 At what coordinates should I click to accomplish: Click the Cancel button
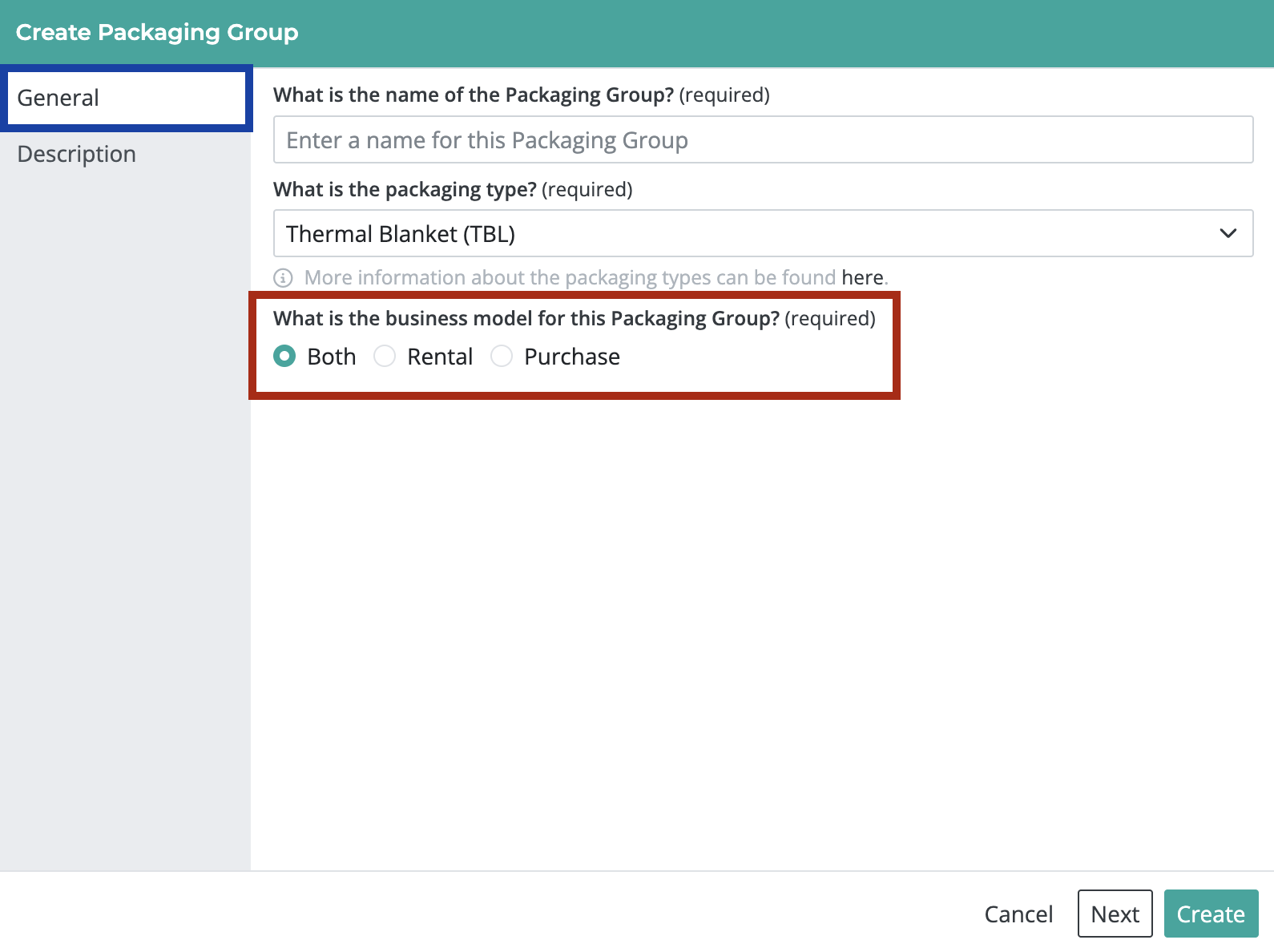1018,914
